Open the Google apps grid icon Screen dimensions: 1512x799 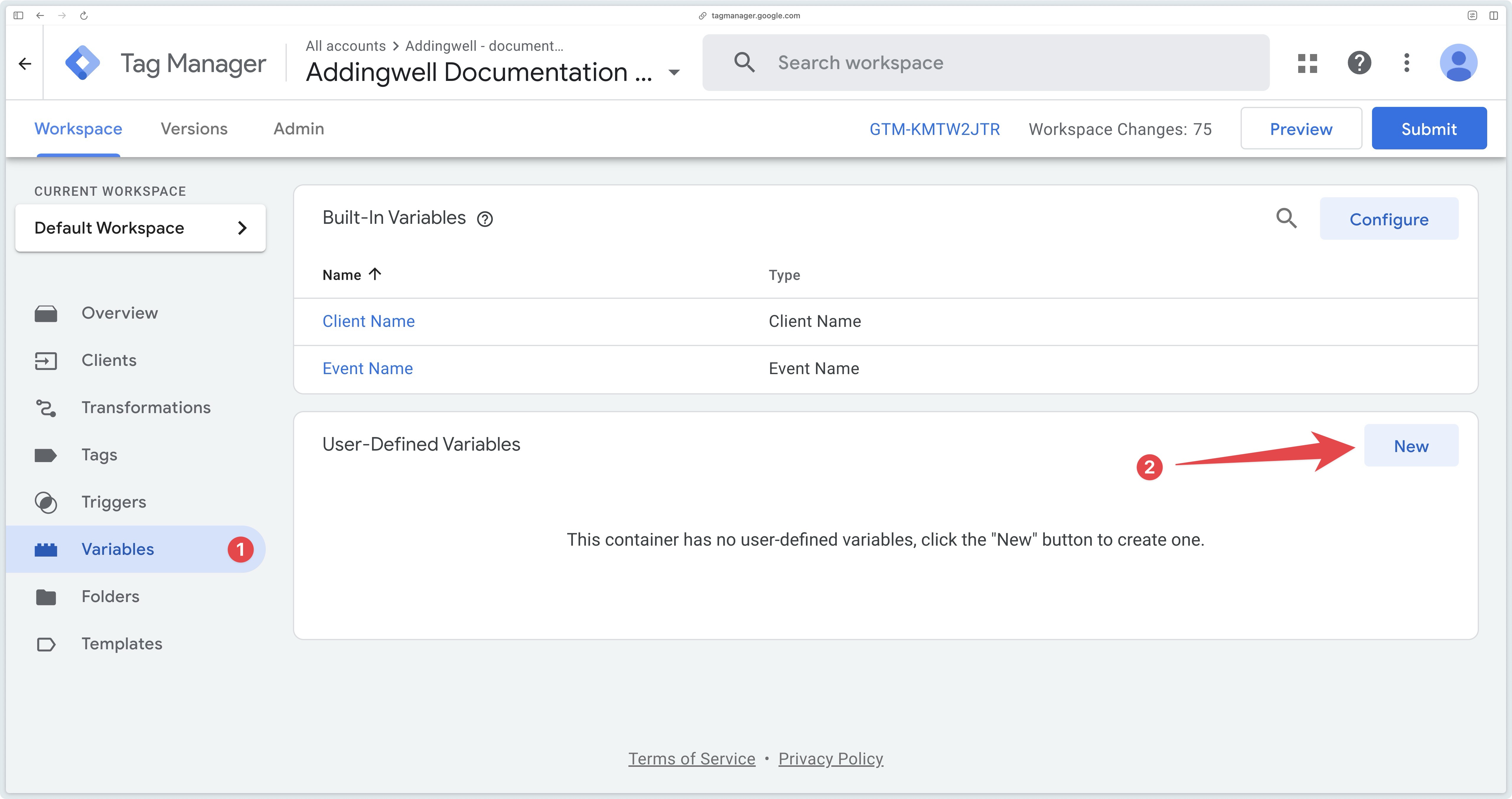1307,63
